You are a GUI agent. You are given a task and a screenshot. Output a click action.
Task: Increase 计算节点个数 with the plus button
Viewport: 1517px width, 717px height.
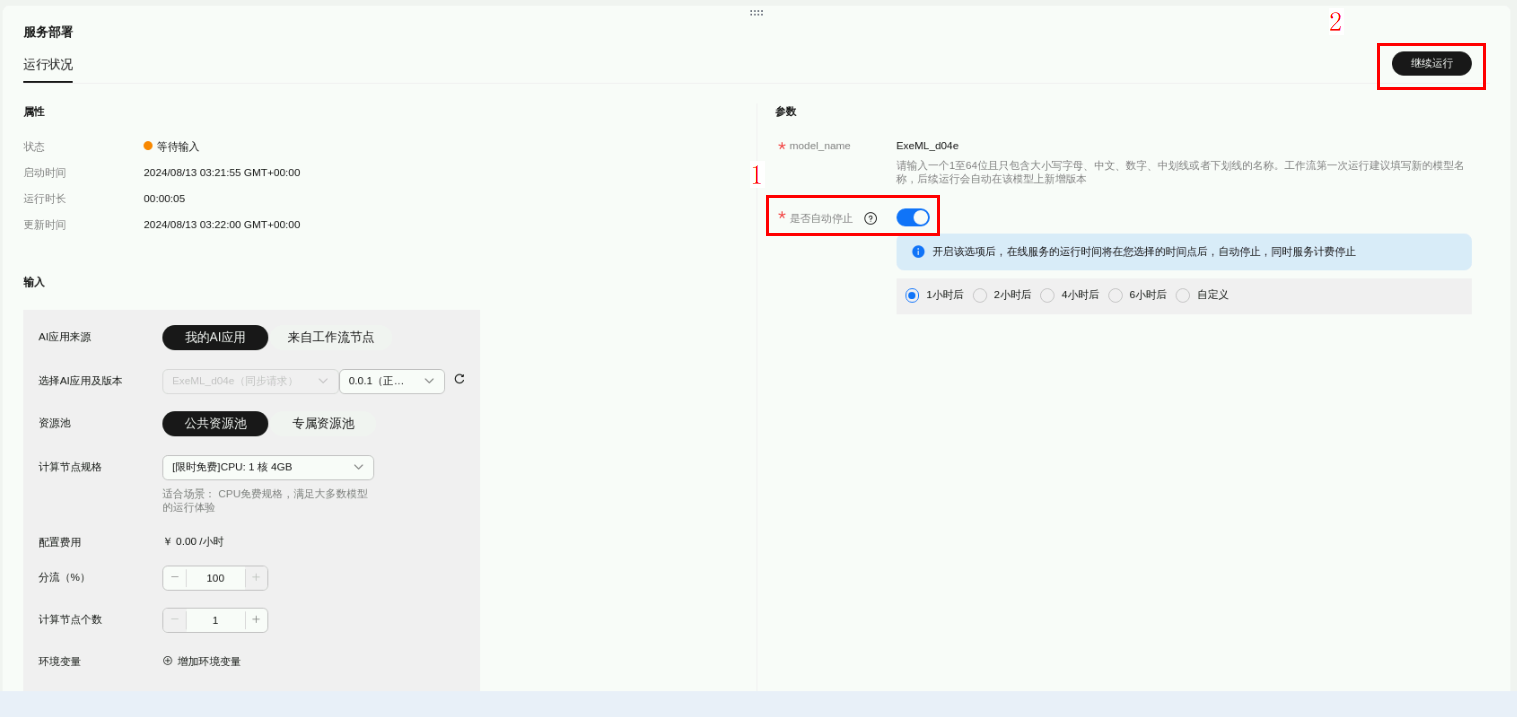pyautogui.click(x=256, y=620)
